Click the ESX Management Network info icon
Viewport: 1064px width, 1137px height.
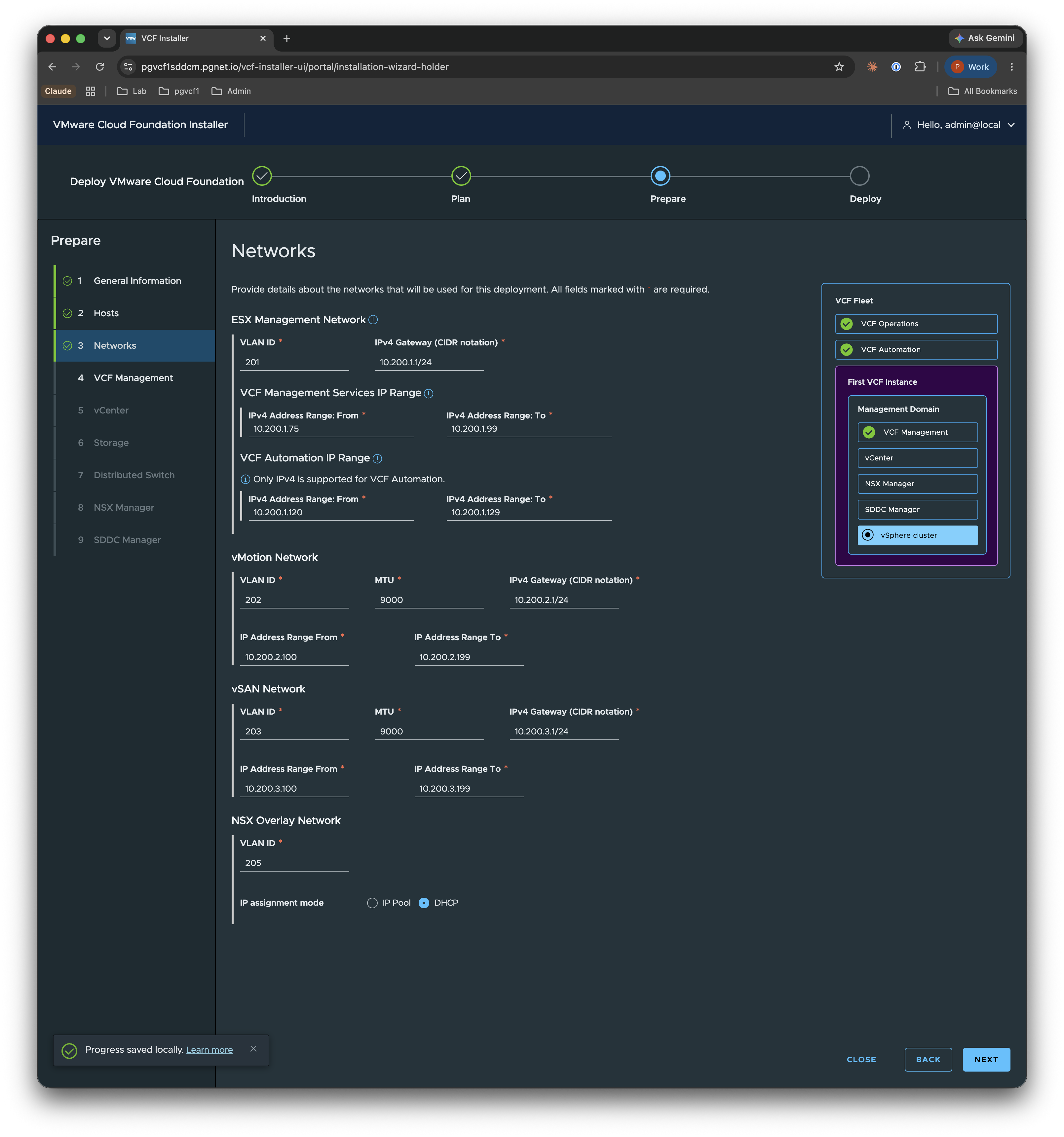373,320
